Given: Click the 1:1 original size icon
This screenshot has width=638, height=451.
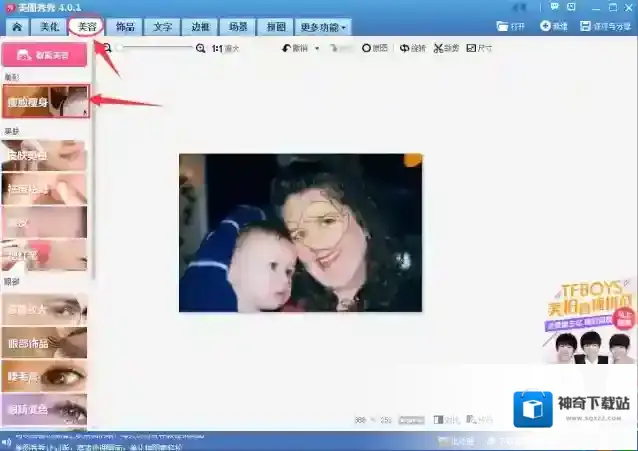Looking at the screenshot, I should [x=217, y=48].
